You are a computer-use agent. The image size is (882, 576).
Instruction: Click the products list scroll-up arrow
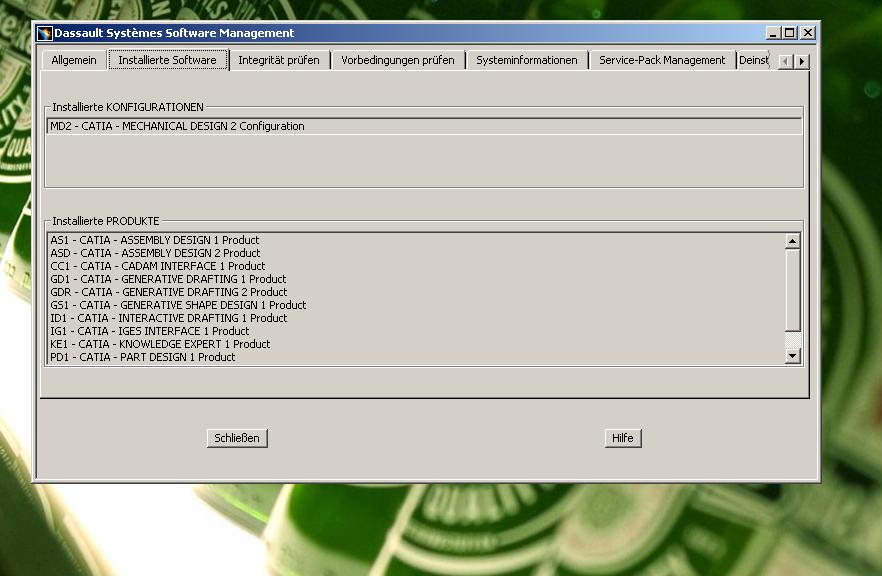[793, 241]
